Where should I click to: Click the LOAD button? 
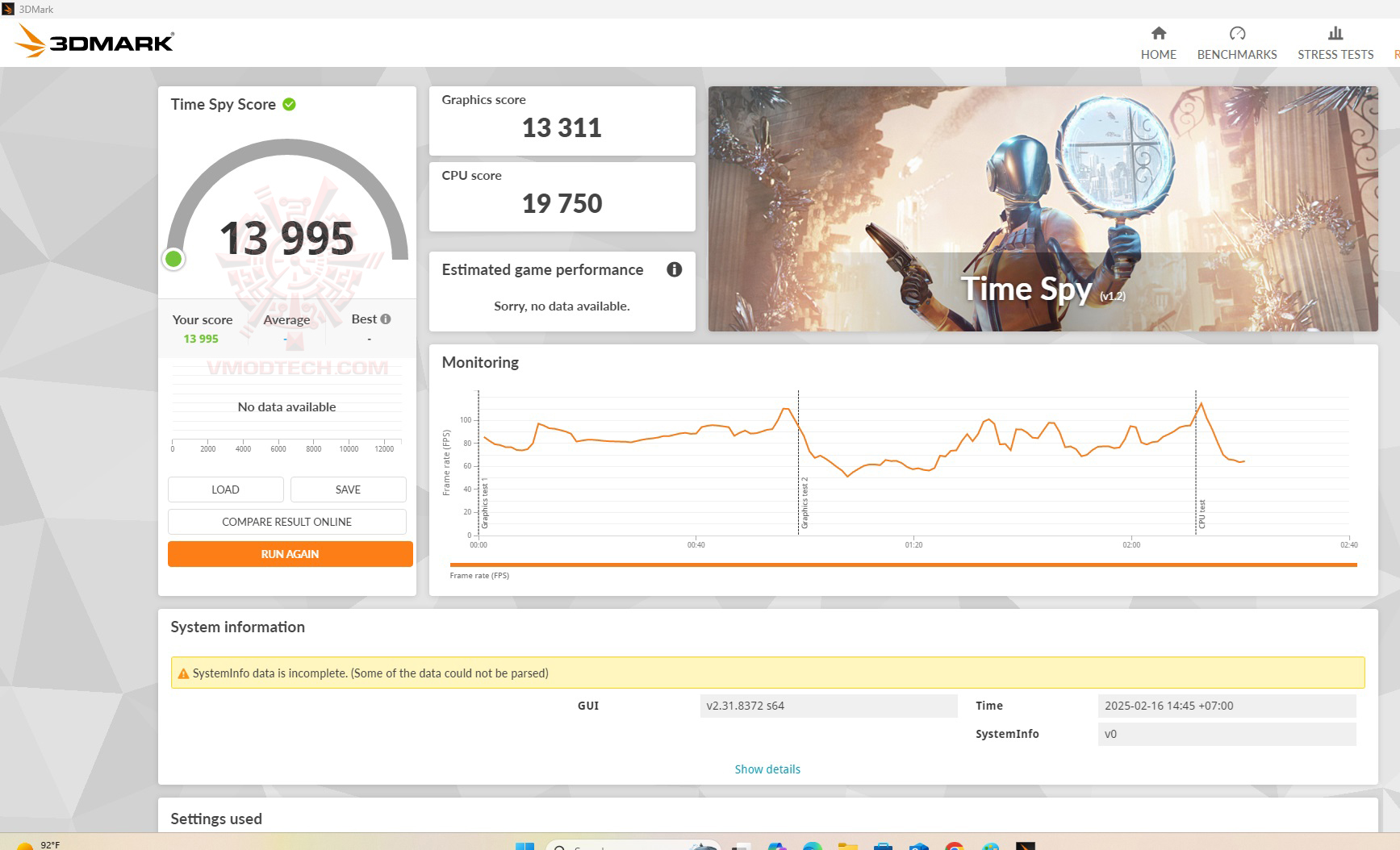(226, 490)
